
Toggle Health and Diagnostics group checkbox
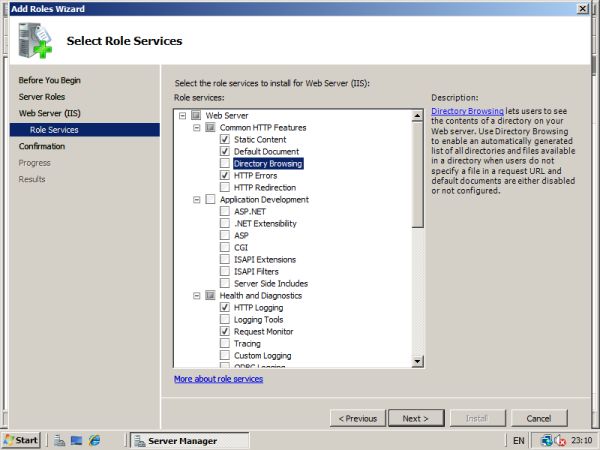point(210,295)
